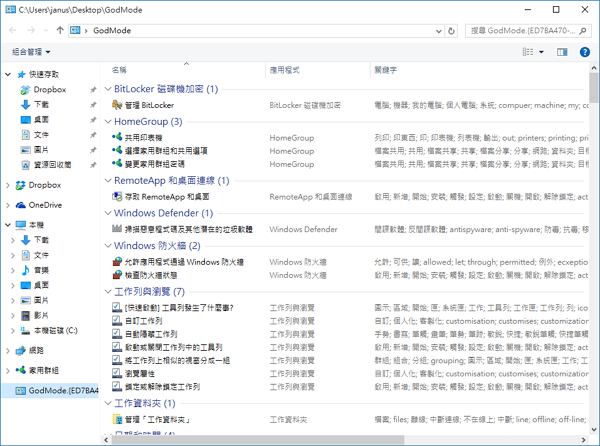The width and height of the screenshot is (600, 446).
Task: Expand the top-level Dropbox tree node arrow
Action: click(x=8, y=185)
